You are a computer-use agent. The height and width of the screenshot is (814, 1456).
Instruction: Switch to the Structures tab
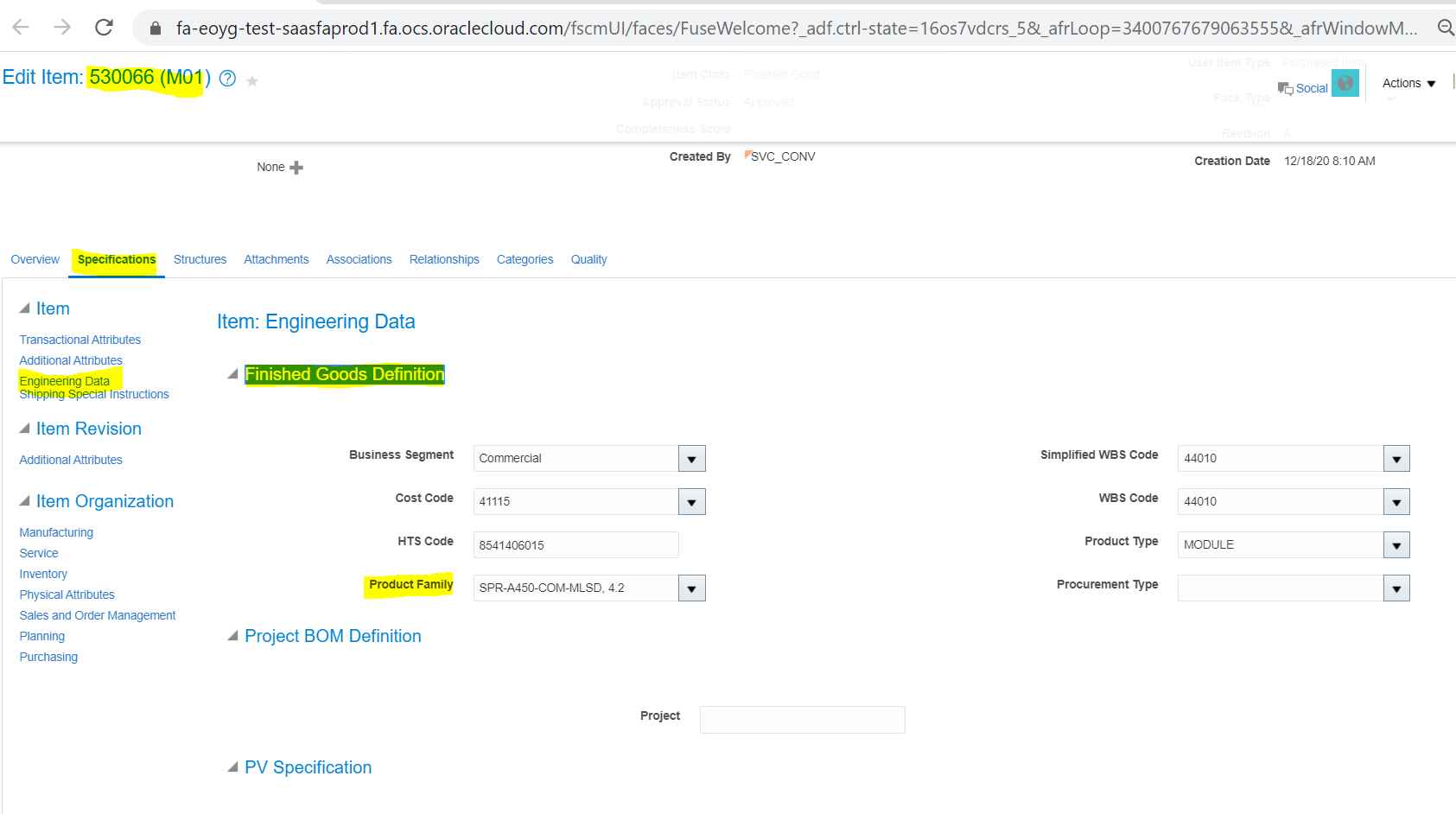[x=200, y=259]
